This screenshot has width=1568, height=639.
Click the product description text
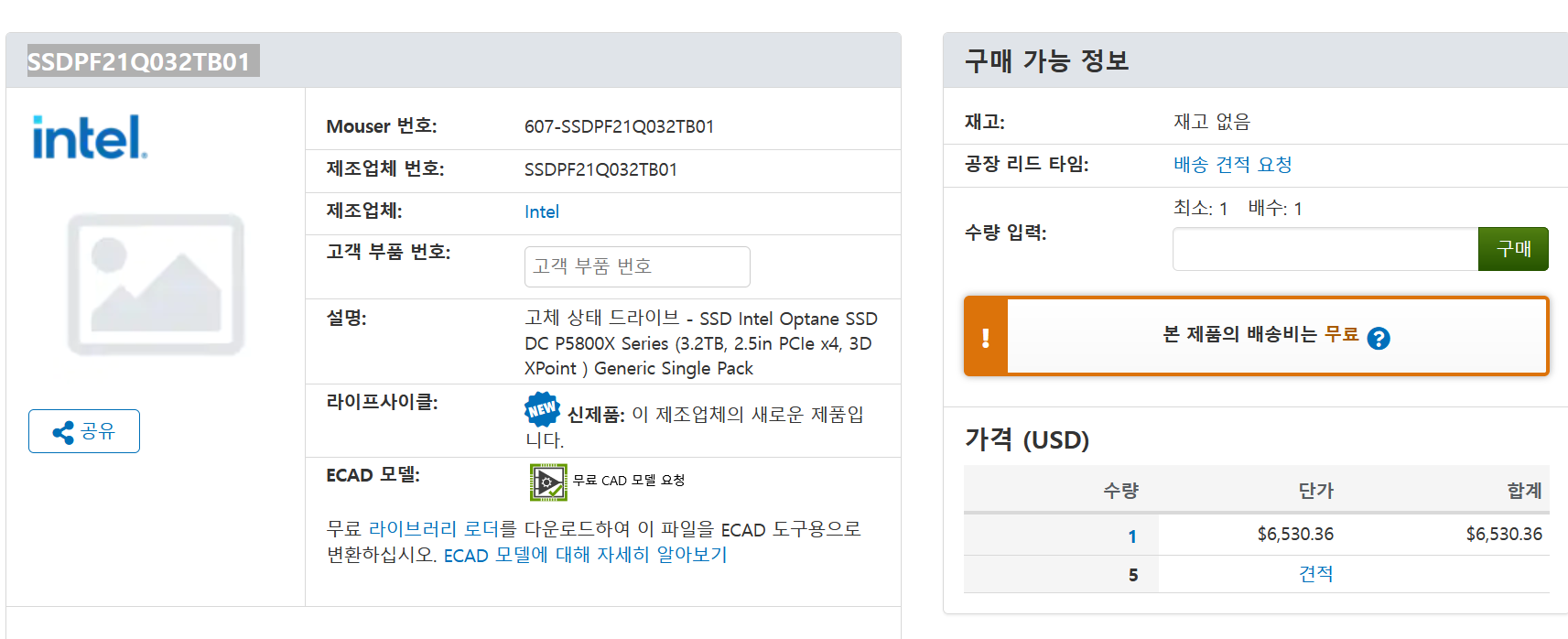point(701,343)
